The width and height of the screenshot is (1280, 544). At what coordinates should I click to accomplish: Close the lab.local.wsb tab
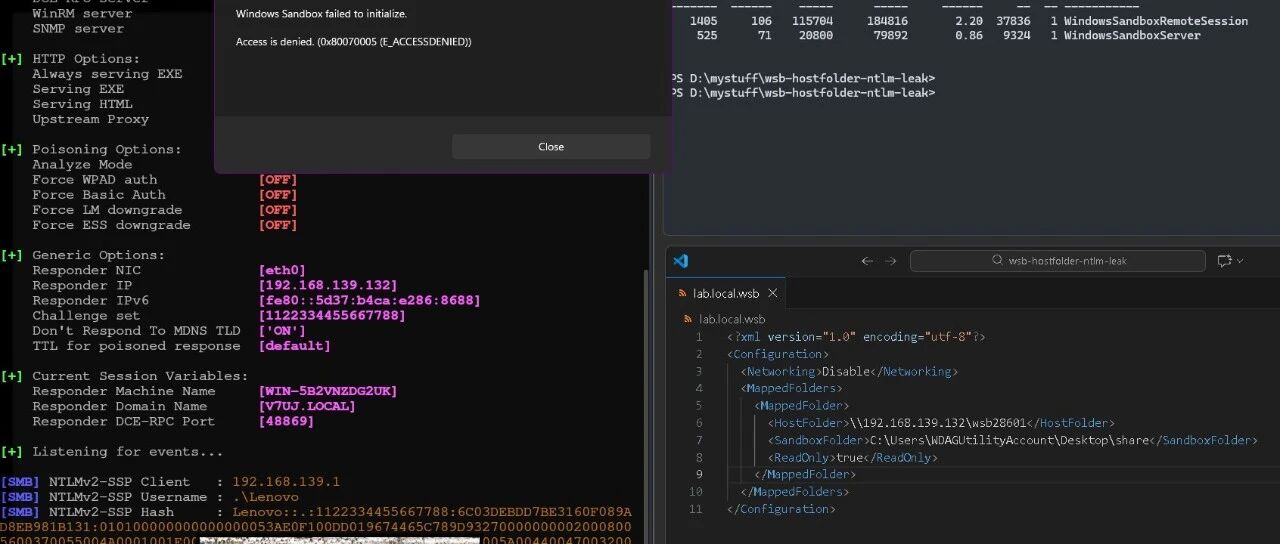tap(773, 293)
